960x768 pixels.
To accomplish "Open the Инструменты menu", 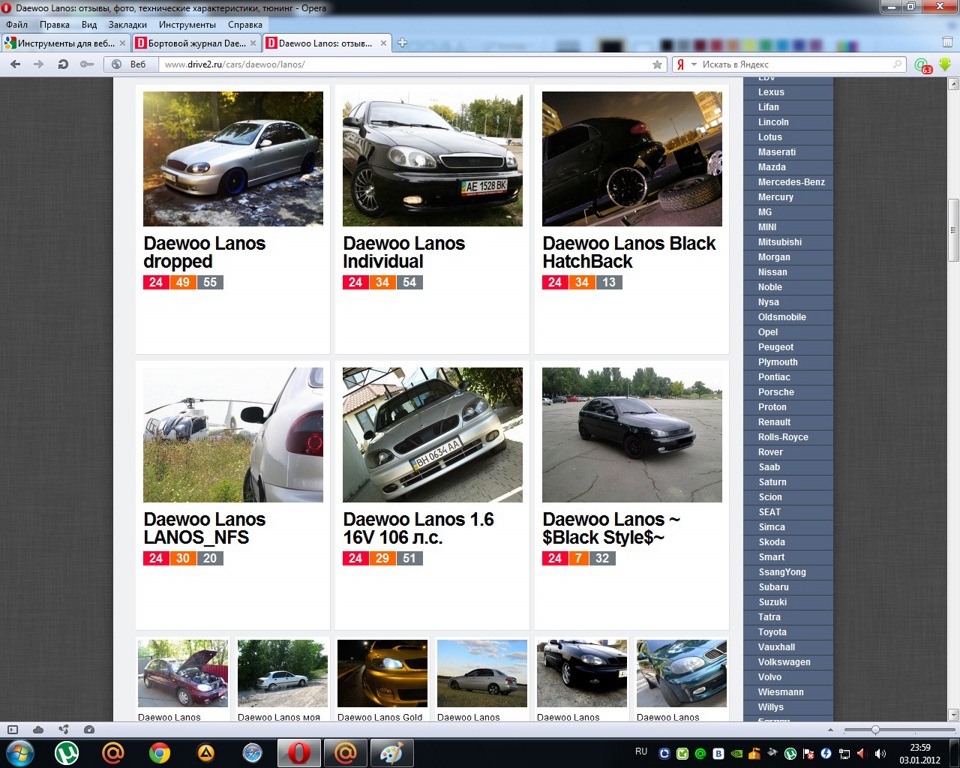I will (187, 24).
